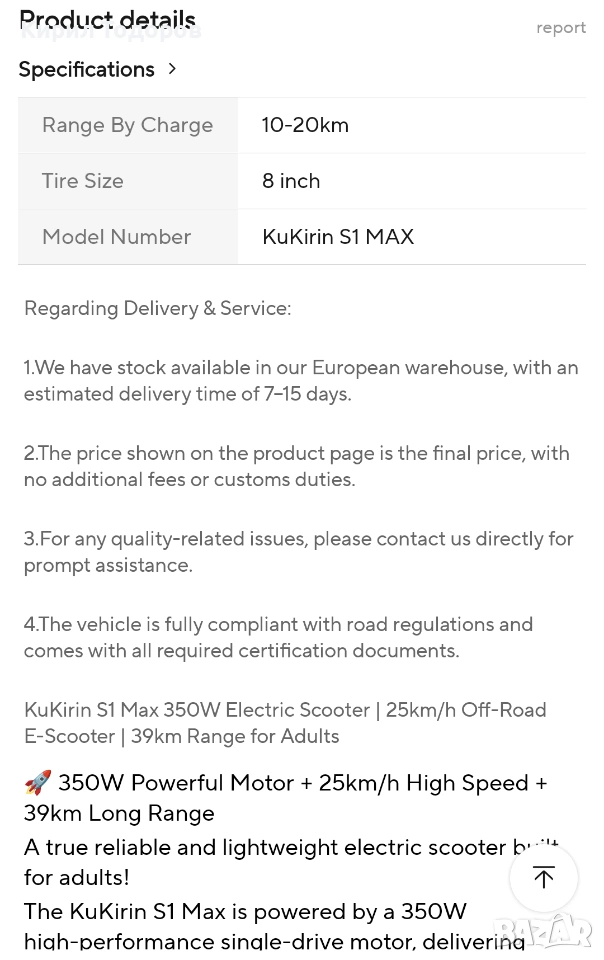Click the 10-20km range value

[305, 125]
